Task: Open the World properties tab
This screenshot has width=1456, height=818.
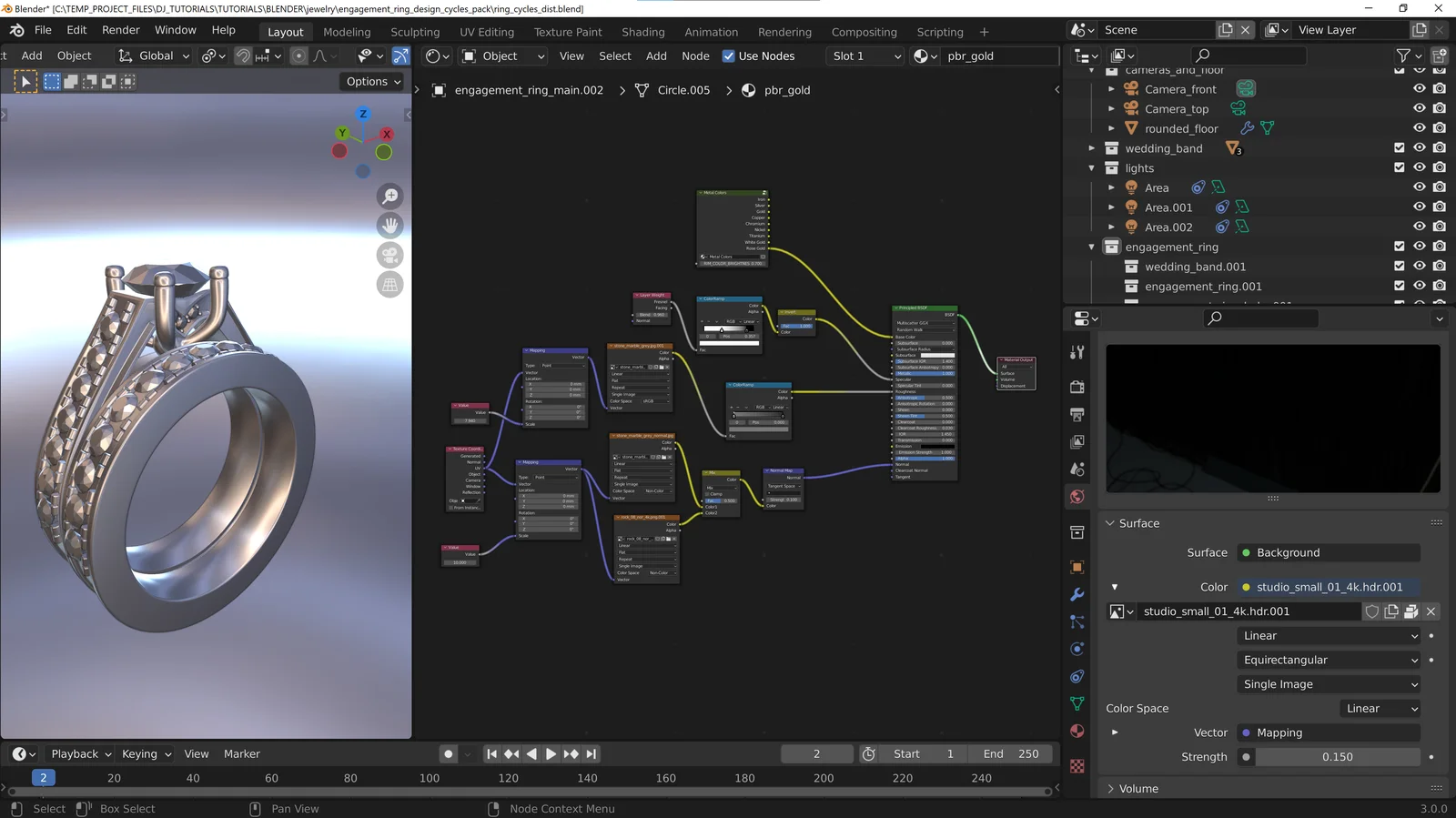Action: pyautogui.click(x=1077, y=496)
